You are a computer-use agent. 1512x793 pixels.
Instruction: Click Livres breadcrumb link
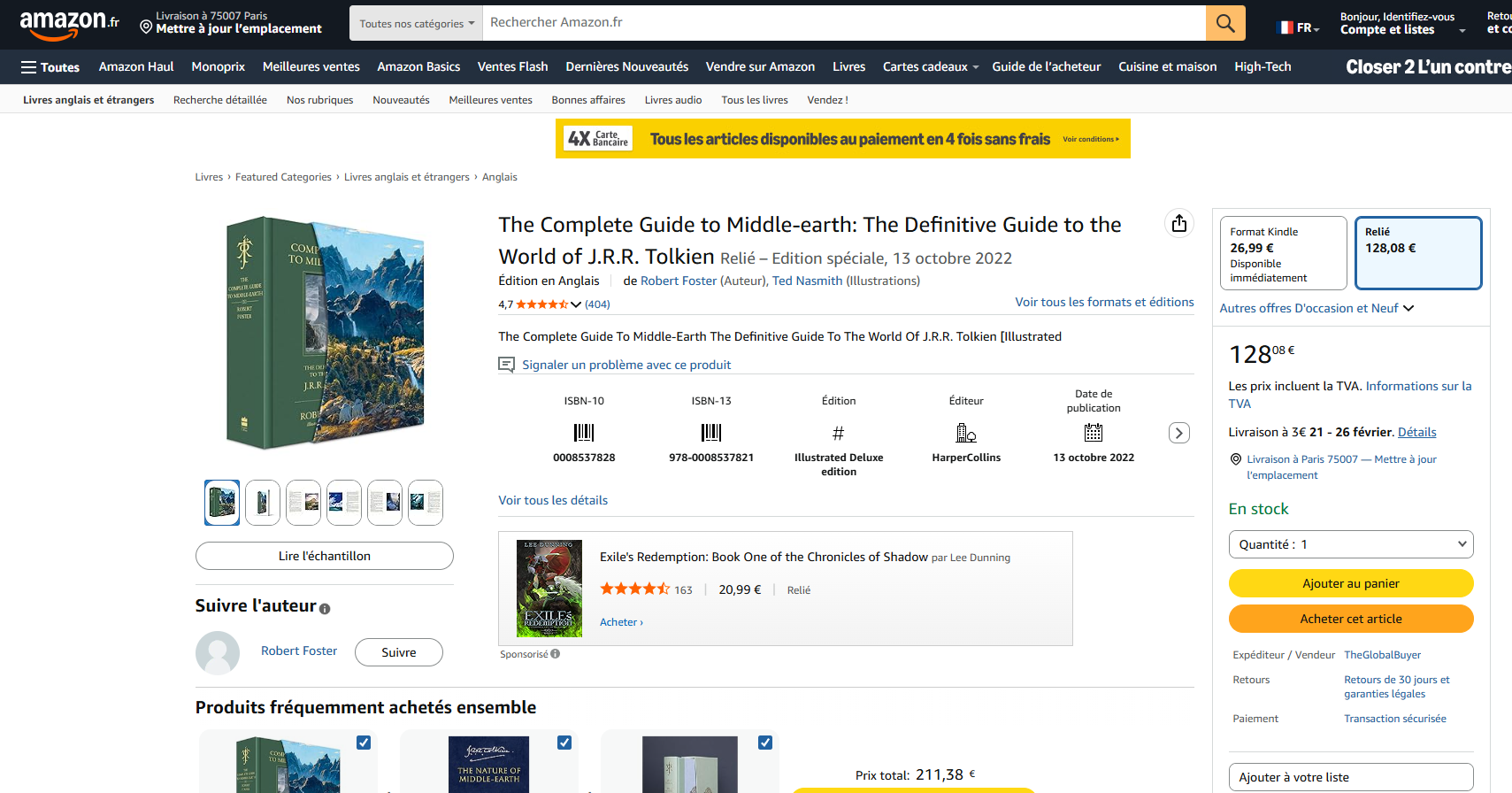(209, 177)
